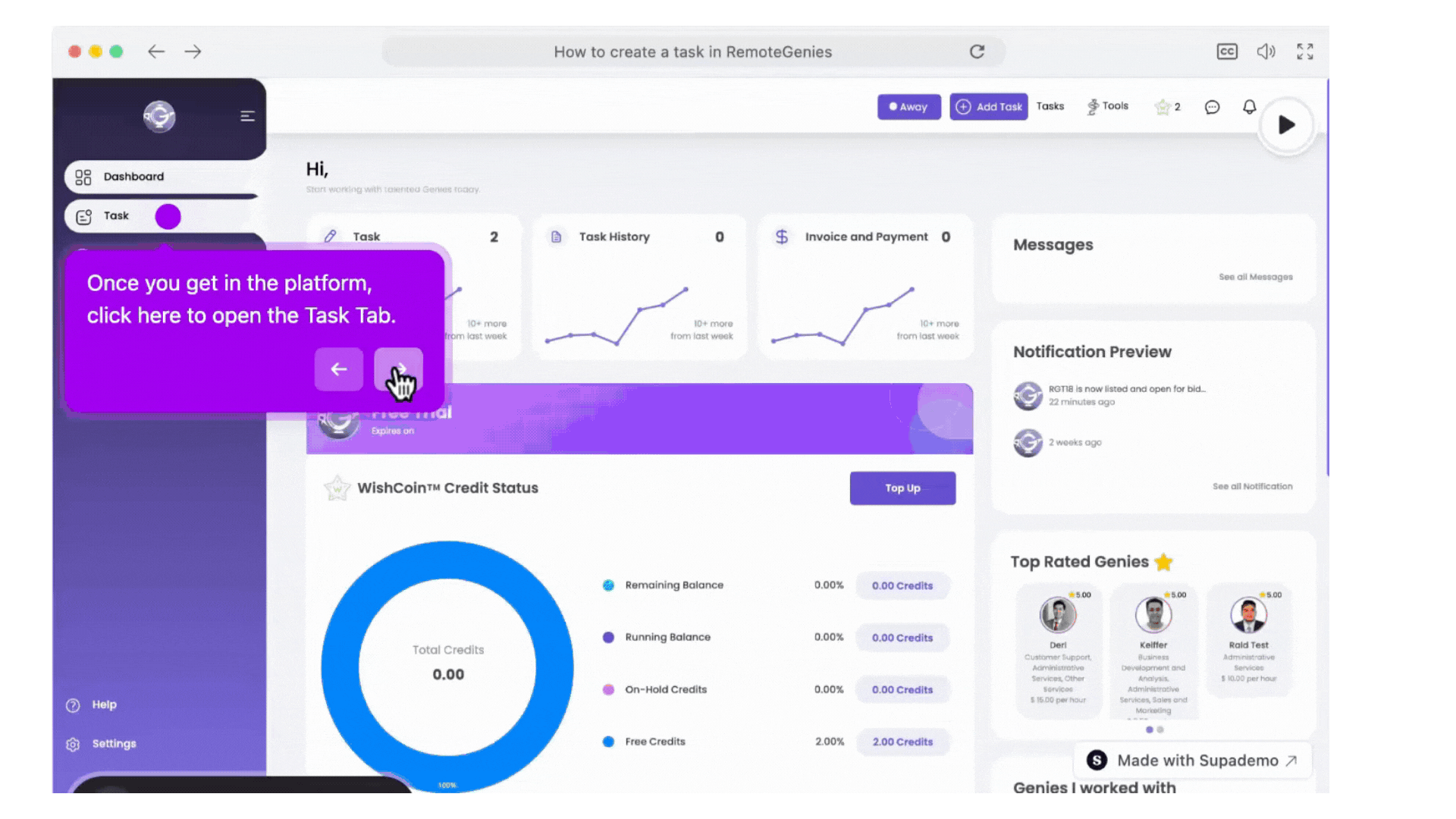Select second Top Rated Genies carousel dot
Image resolution: width=1456 pixels, height=819 pixels.
tap(1160, 730)
